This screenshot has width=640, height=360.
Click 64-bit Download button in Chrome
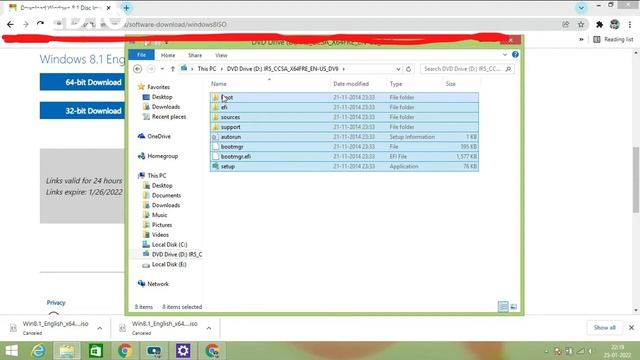coord(82,82)
